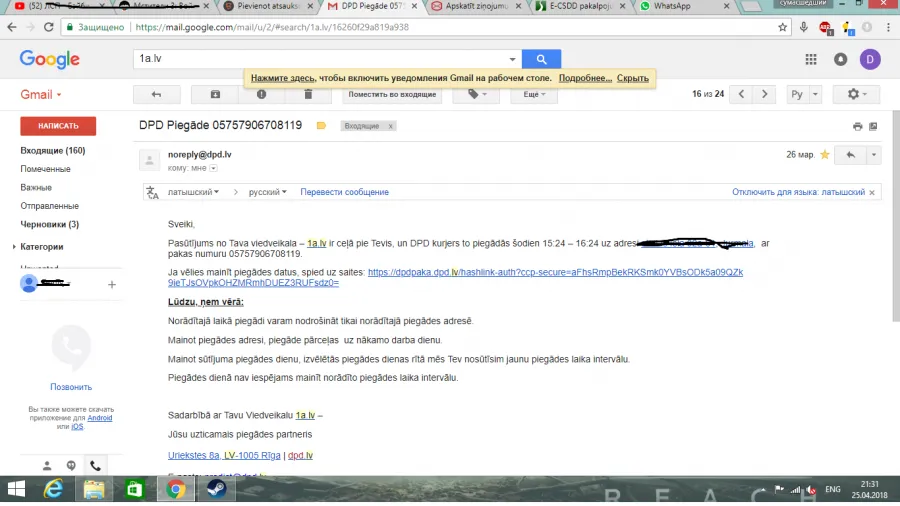Viewport: 900px width, 506px height.
Task: Click Отключить для языка: латышский
Action: (798, 192)
